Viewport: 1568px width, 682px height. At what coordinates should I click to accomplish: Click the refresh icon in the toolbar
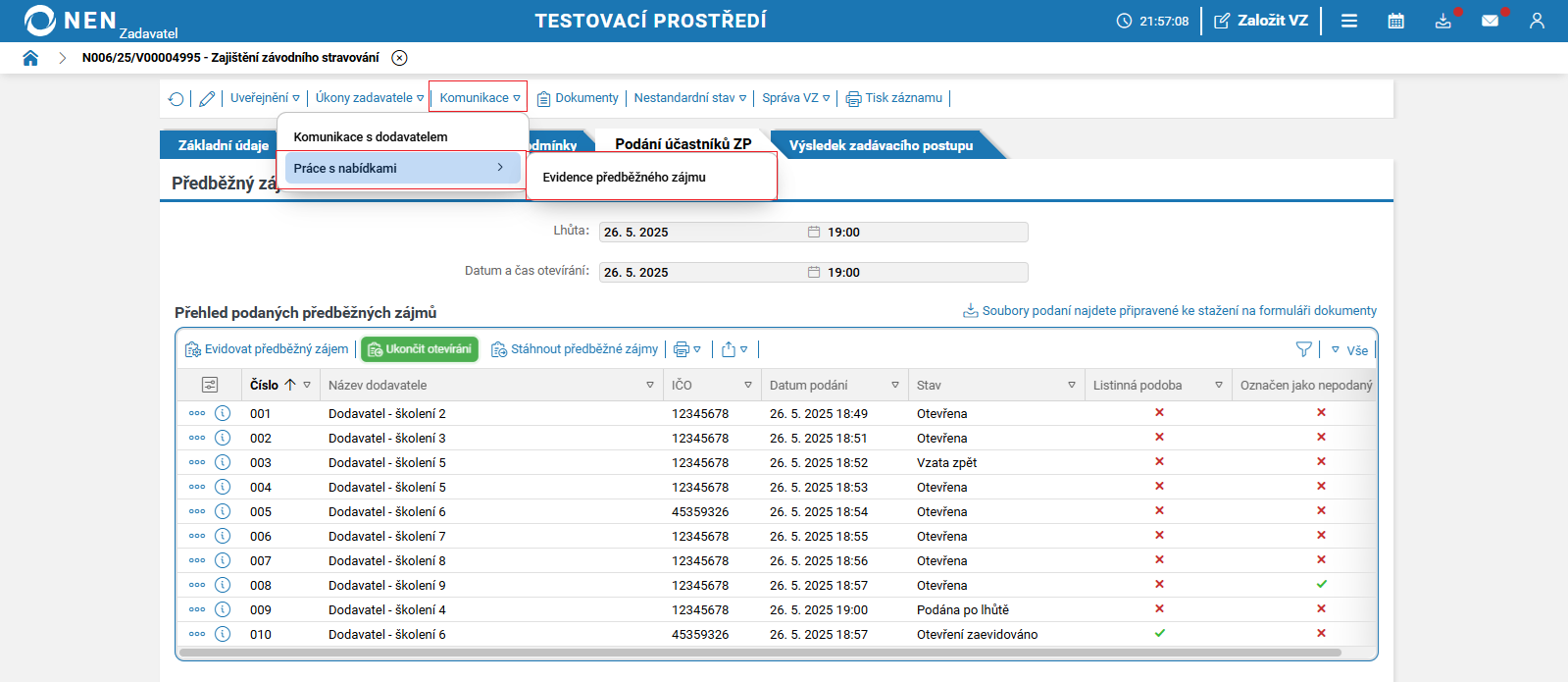[176, 98]
